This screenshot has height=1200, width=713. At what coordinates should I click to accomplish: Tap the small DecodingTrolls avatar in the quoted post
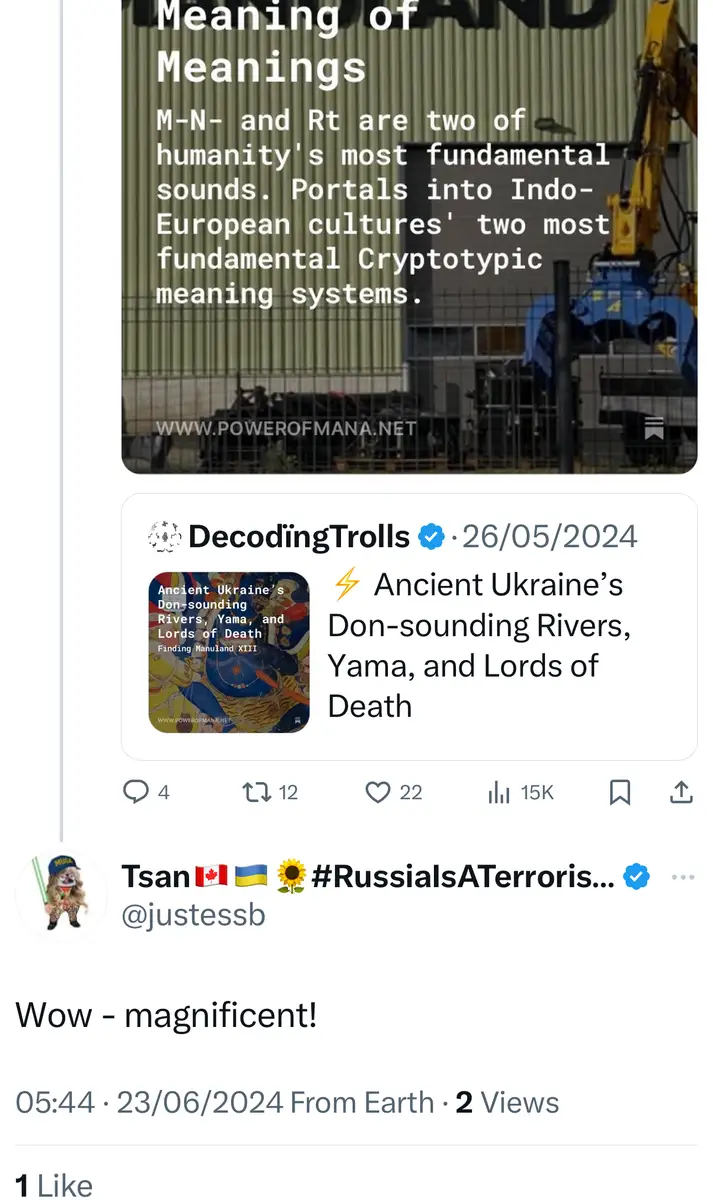[x=162, y=537]
